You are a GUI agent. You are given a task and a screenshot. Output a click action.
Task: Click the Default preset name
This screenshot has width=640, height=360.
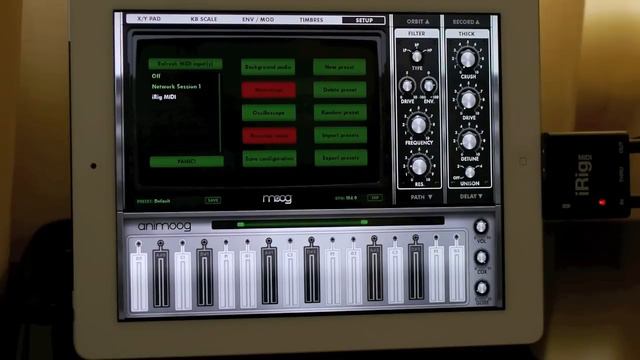click(x=162, y=201)
